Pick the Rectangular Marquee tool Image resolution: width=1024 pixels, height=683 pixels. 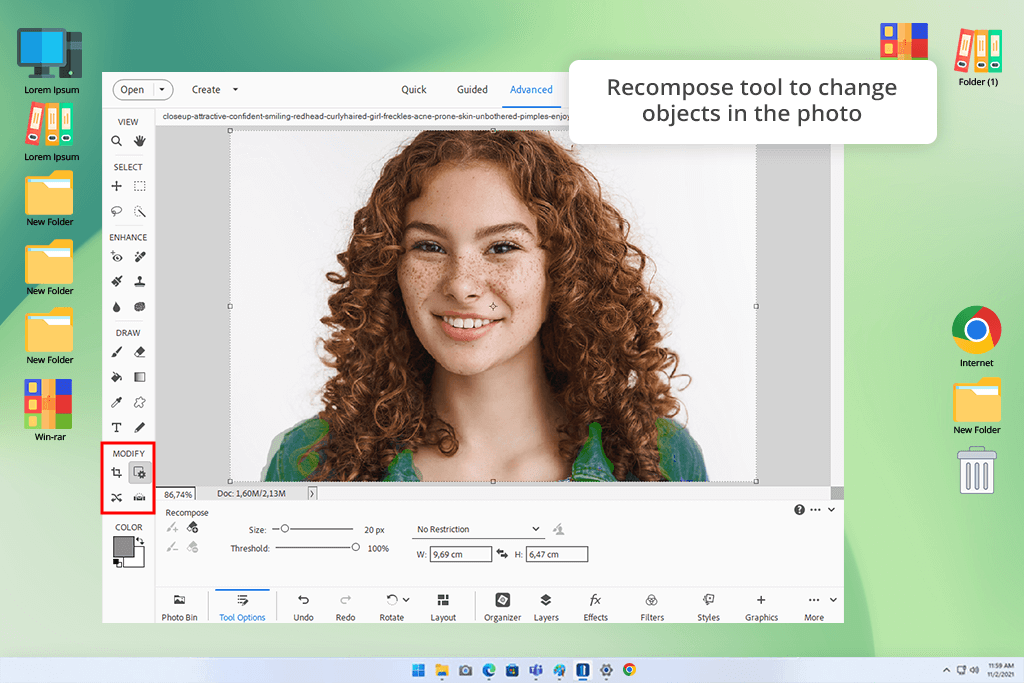(x=140, y=186)
